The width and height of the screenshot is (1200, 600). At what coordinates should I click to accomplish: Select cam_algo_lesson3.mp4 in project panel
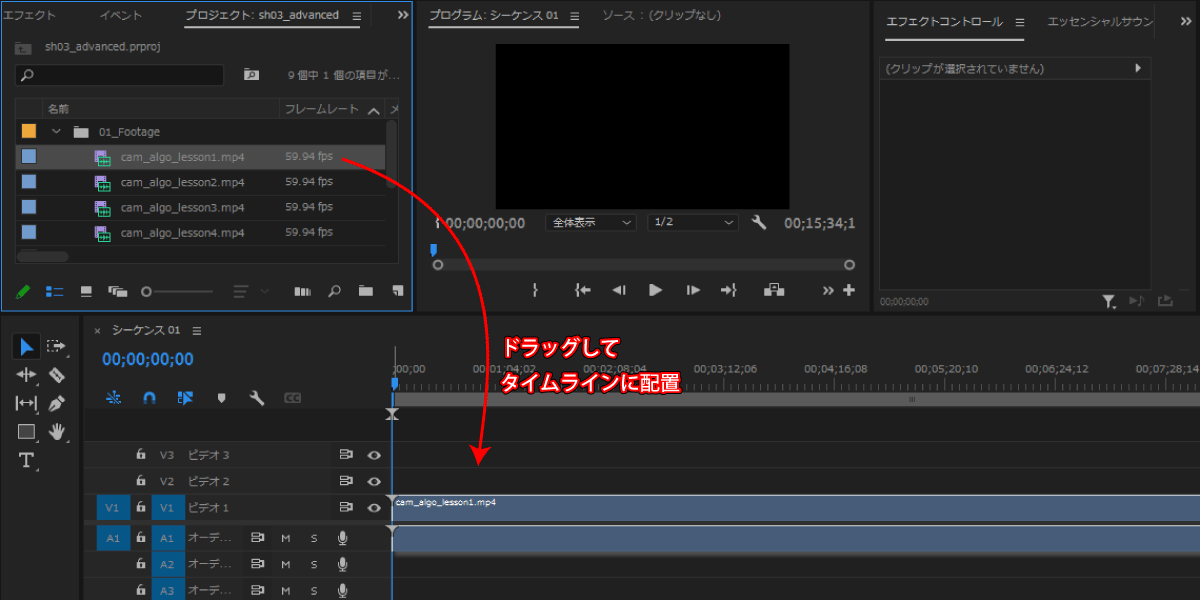(x=182, y=207)
